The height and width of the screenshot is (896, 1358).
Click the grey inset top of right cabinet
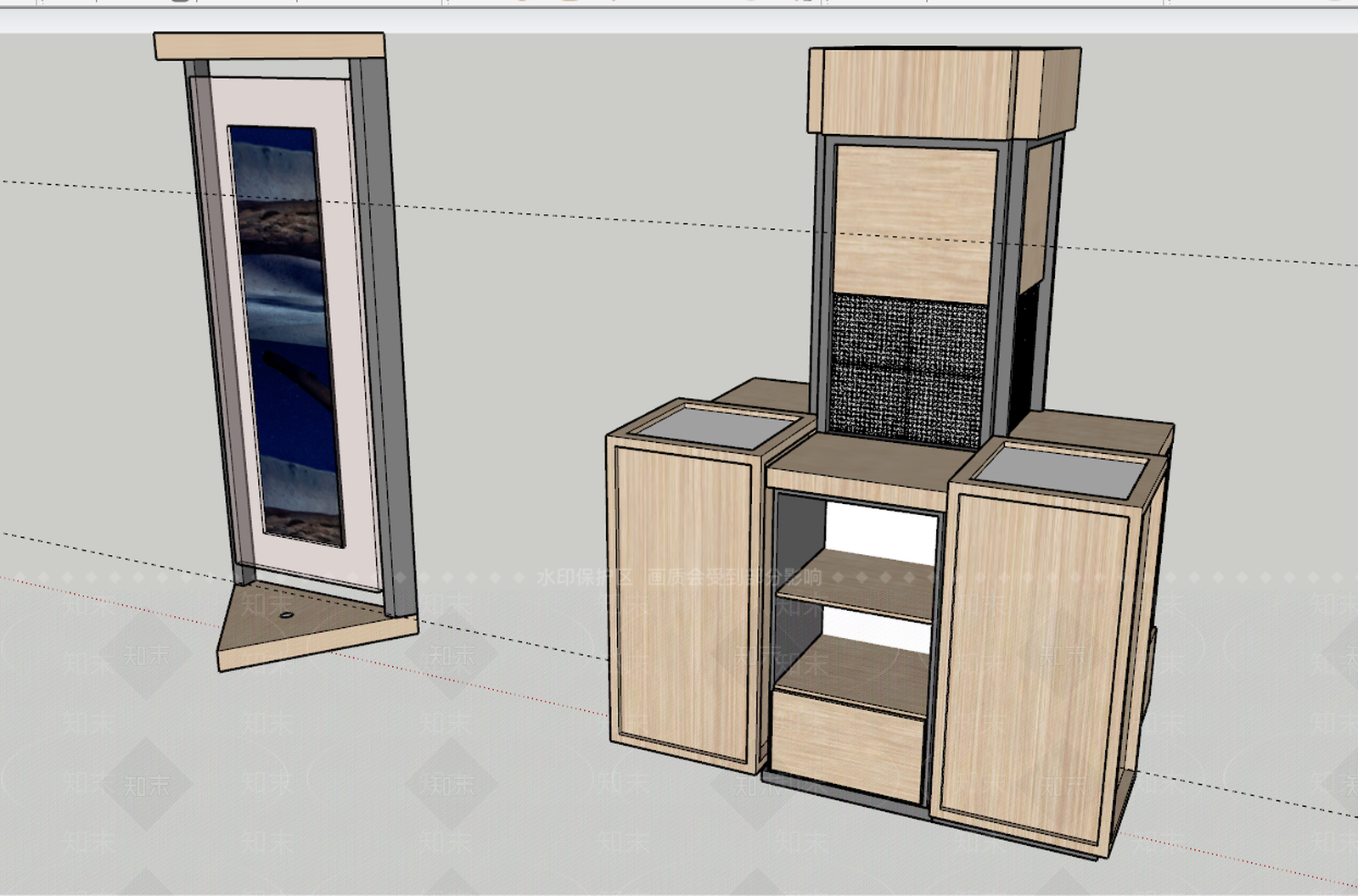(x=1059, y=468)
